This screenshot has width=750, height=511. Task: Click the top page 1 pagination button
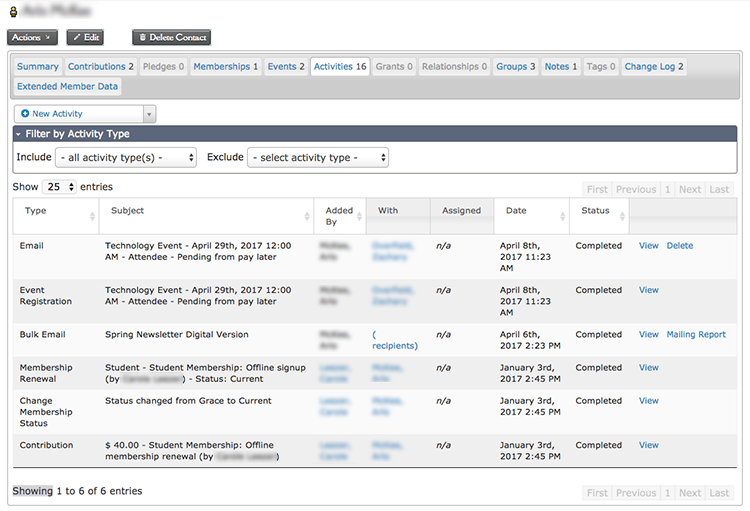coord(667,189)
